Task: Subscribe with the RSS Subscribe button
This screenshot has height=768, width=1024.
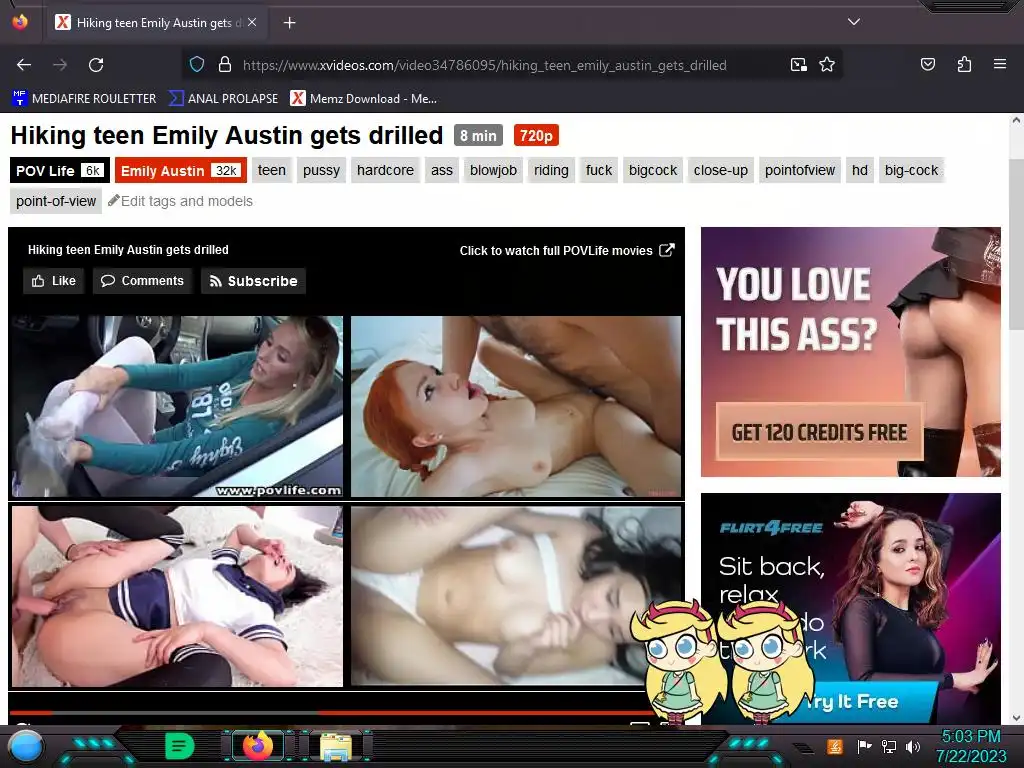Action: point(253,281)
